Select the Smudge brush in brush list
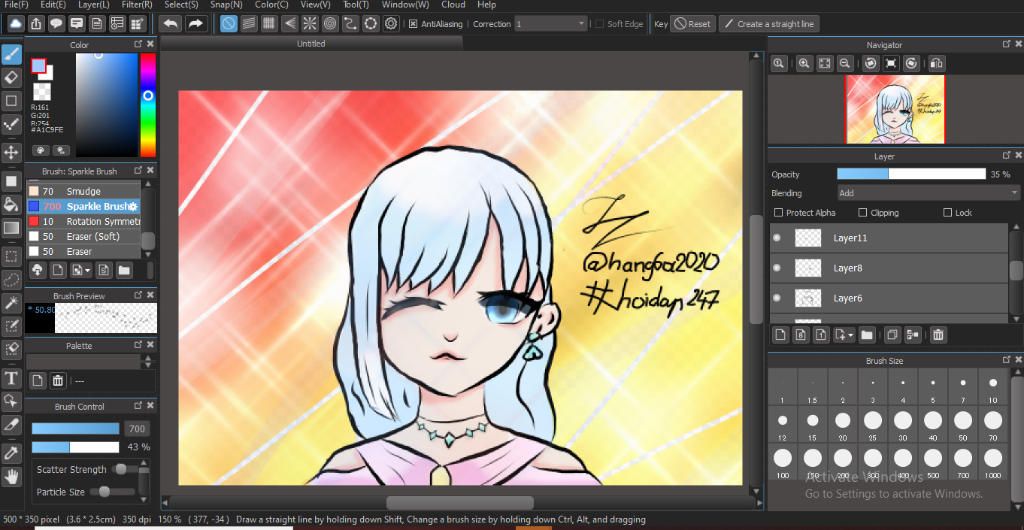The height and width of the screenshot is (530, 1024). coord(83,191)
